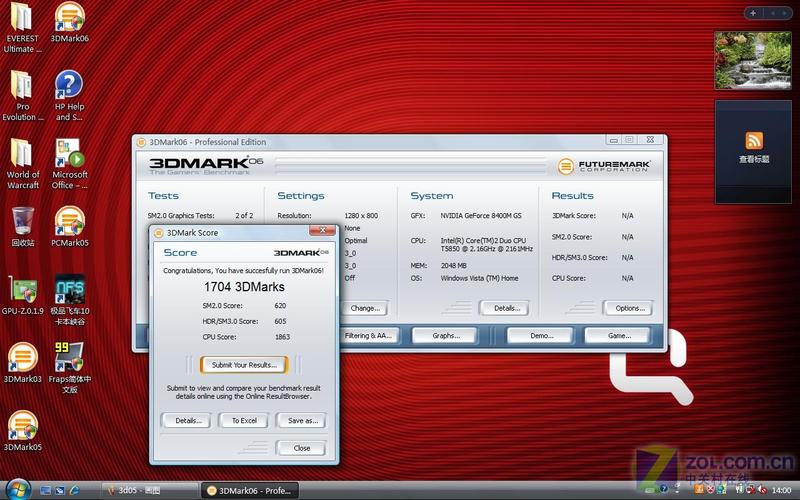Open the Filtering & AA settings
The image size is (800, 500).
[x=368, y=336]
